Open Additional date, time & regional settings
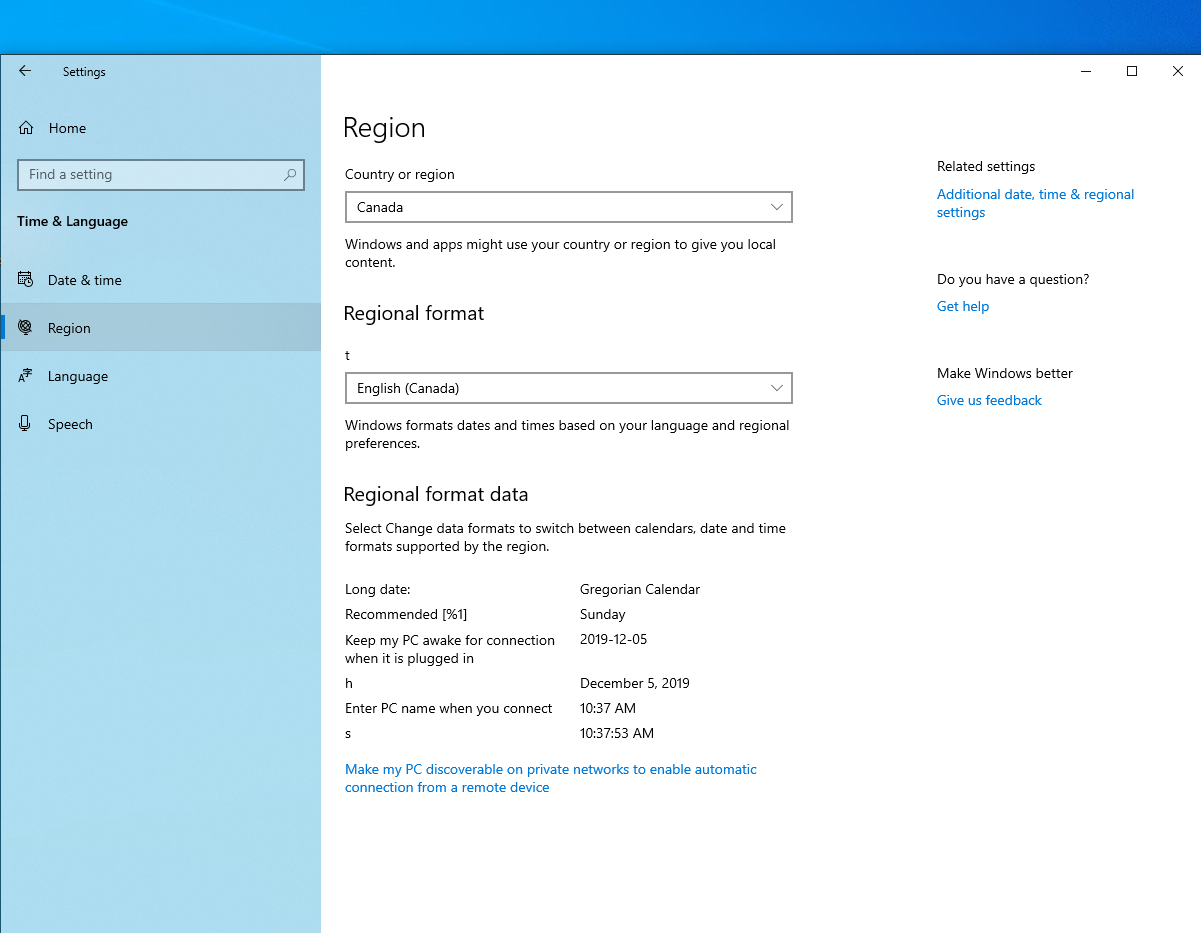Image resolution: width=1201 pixels, height=933 pixels. tap(1035, 203)
